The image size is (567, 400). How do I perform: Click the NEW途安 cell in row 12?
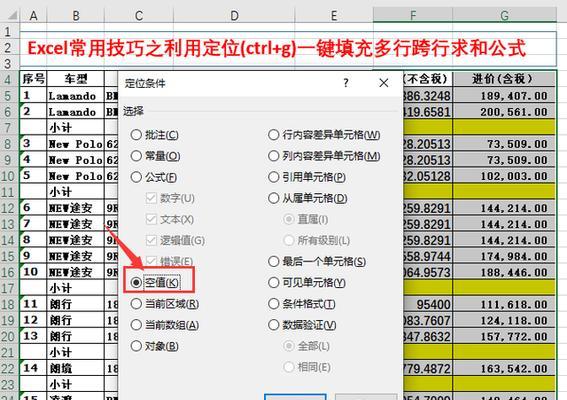(x=76, y=208)
